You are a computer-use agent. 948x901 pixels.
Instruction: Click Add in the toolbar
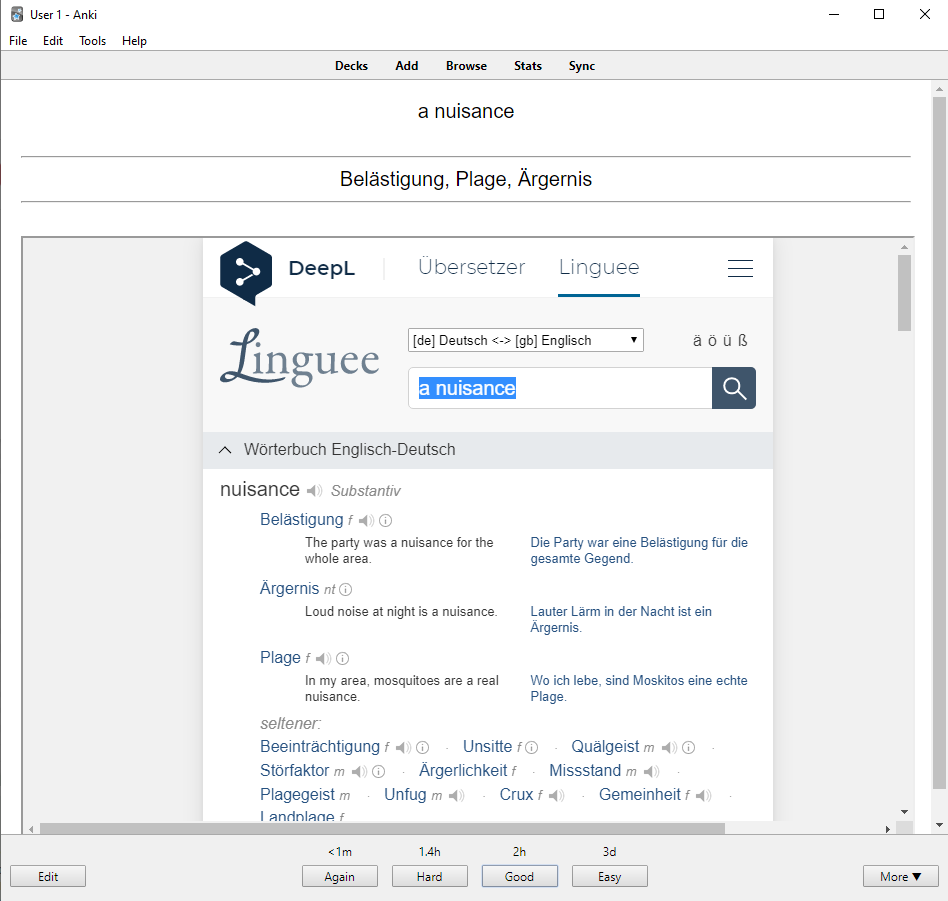click(x=407, y=65)
